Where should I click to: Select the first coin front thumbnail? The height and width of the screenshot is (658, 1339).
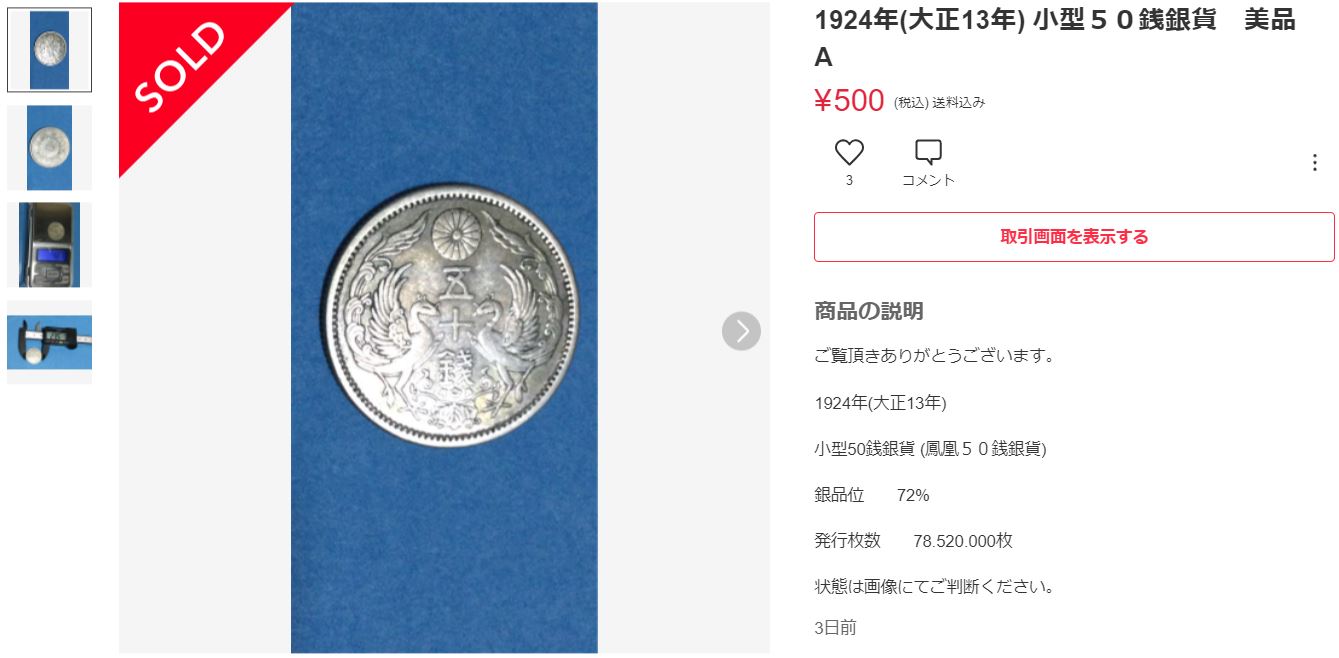click(49, 50)
